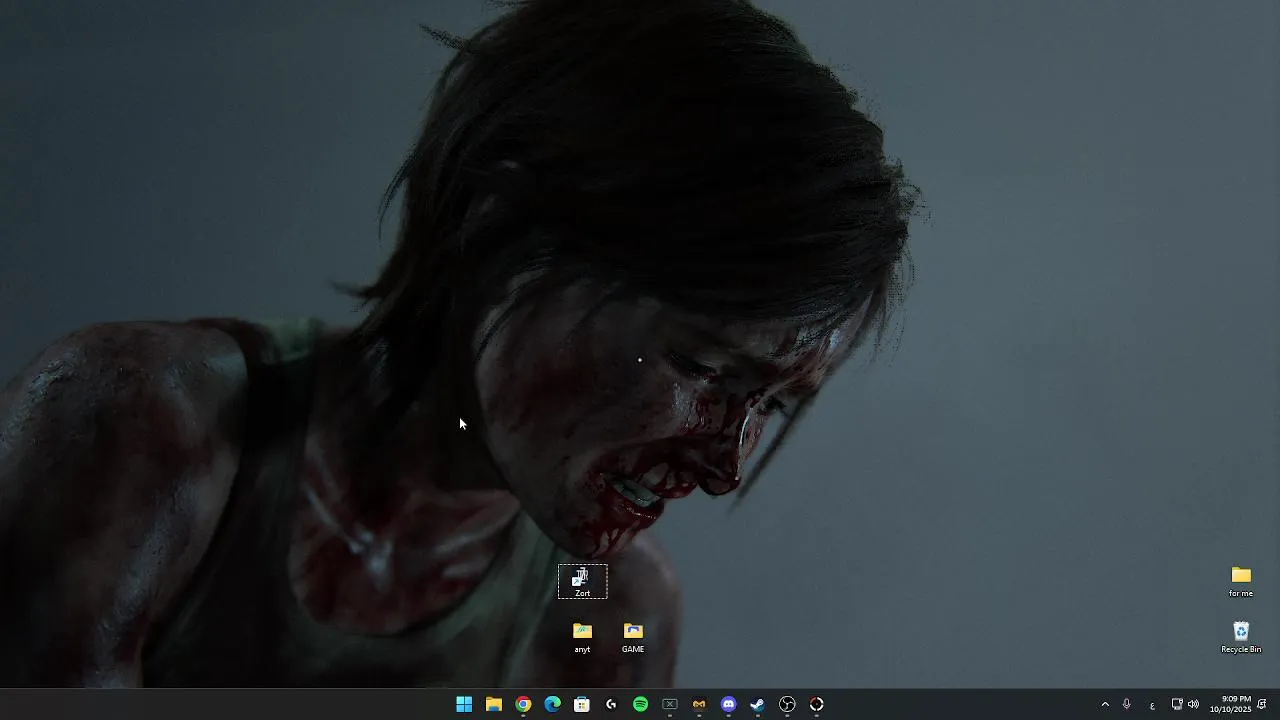Open the orange M app on the taskbar
This screenshot has width=1280, height=720.
(x=699, y=704)
